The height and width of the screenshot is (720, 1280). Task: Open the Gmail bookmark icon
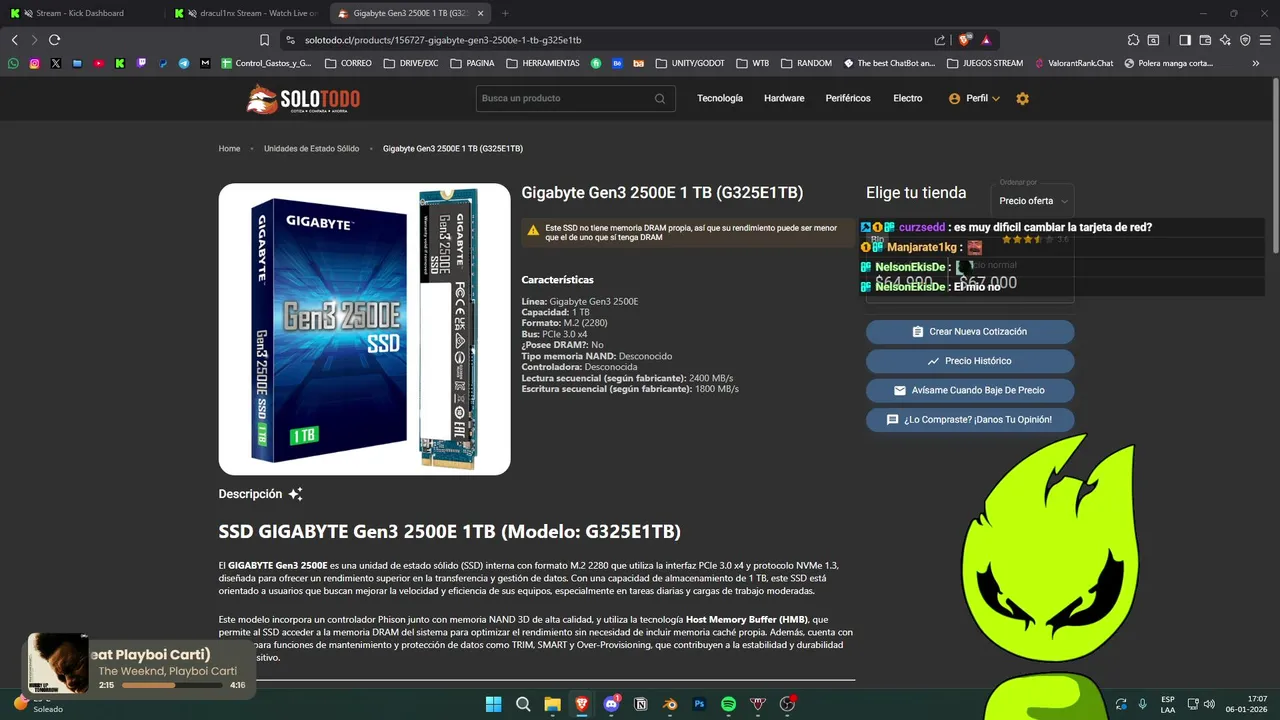205,63
